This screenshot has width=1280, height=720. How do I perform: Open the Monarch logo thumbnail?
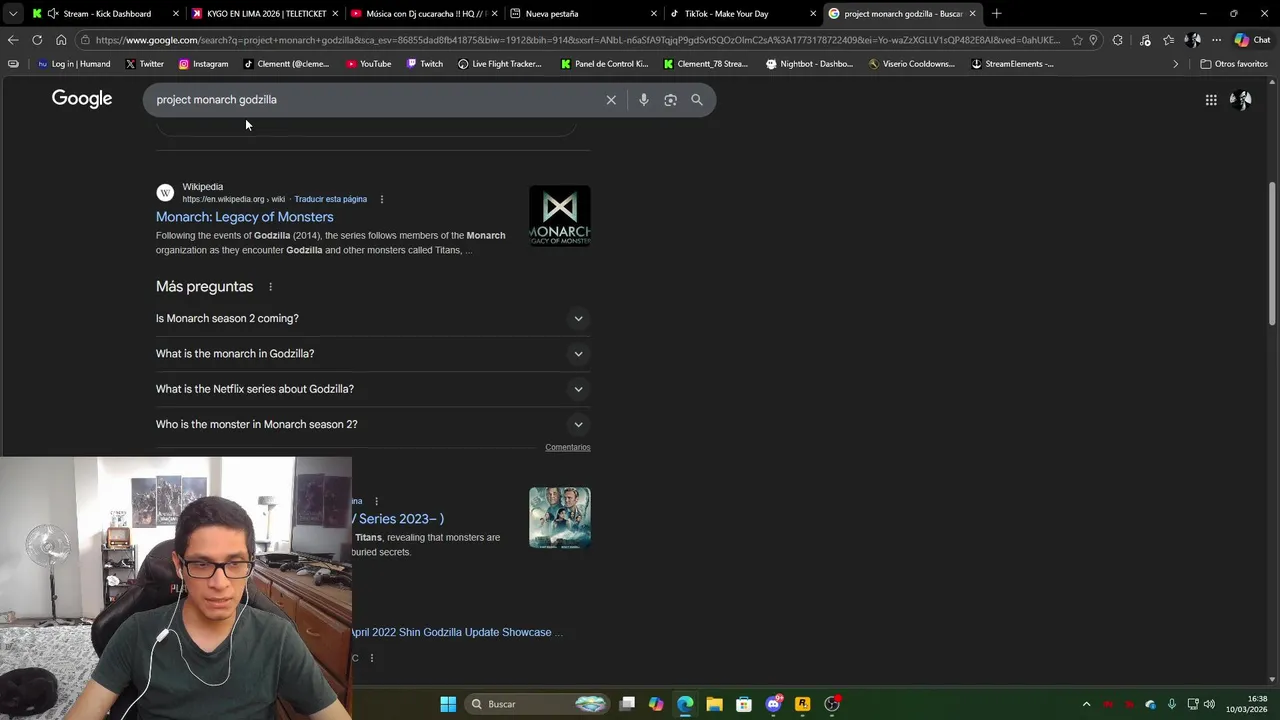(x=559, y=216)
